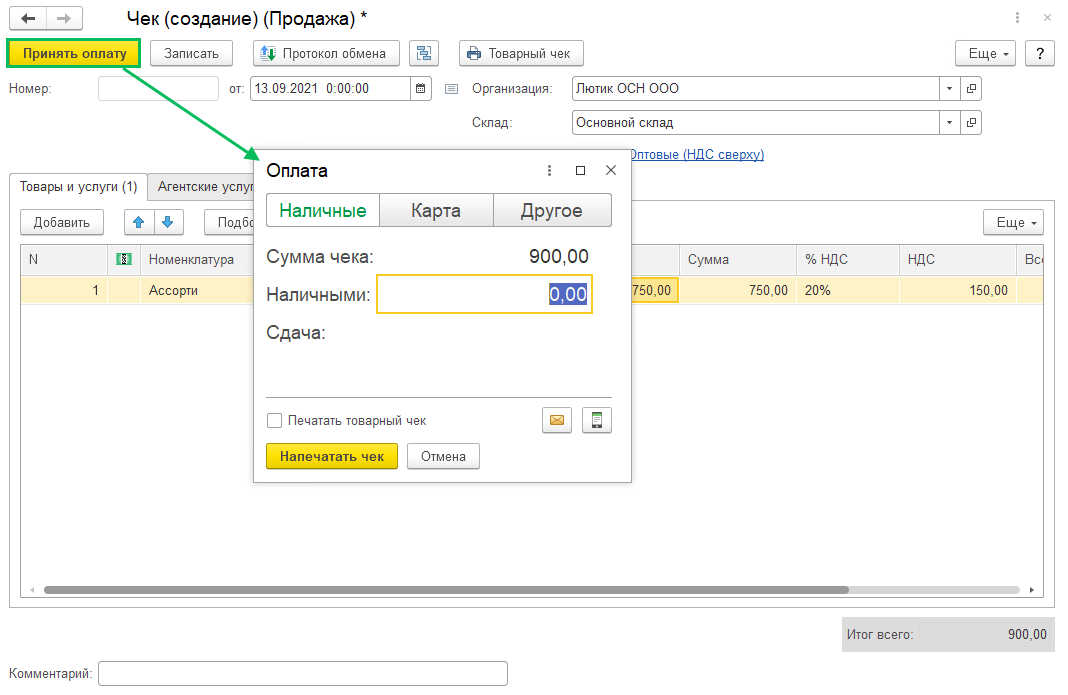Open the top Еще dropdown menu
Screen dimensions: 1068x695
(x=985, y=53)
